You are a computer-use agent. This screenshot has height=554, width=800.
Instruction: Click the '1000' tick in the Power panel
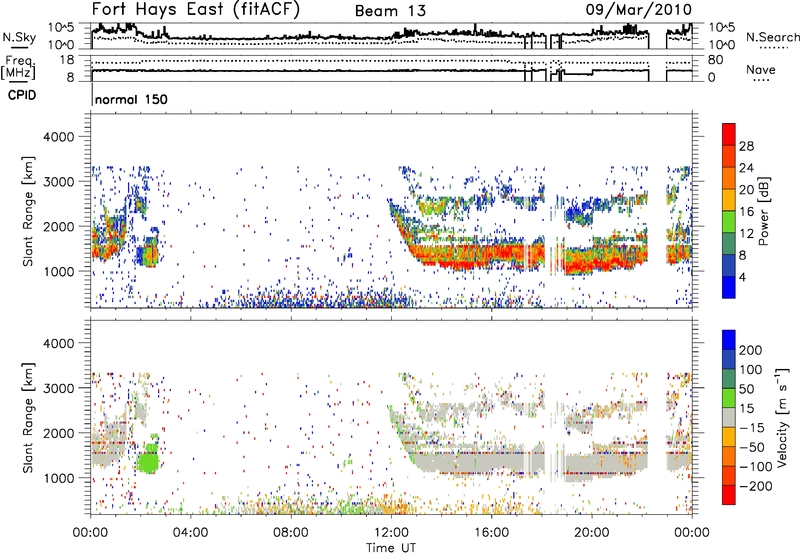pyautogui.click(x=58, y=271)
